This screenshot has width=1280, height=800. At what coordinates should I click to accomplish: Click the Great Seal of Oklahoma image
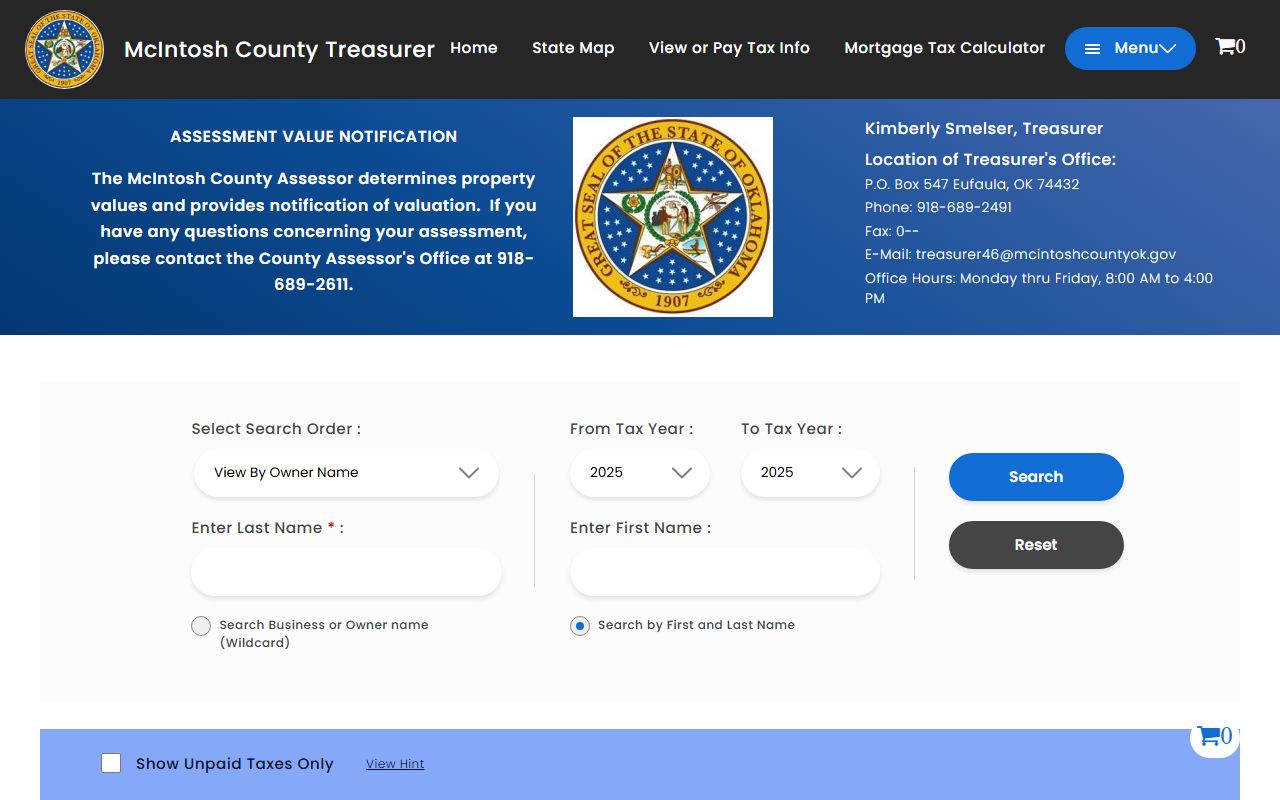coord(673,217)
